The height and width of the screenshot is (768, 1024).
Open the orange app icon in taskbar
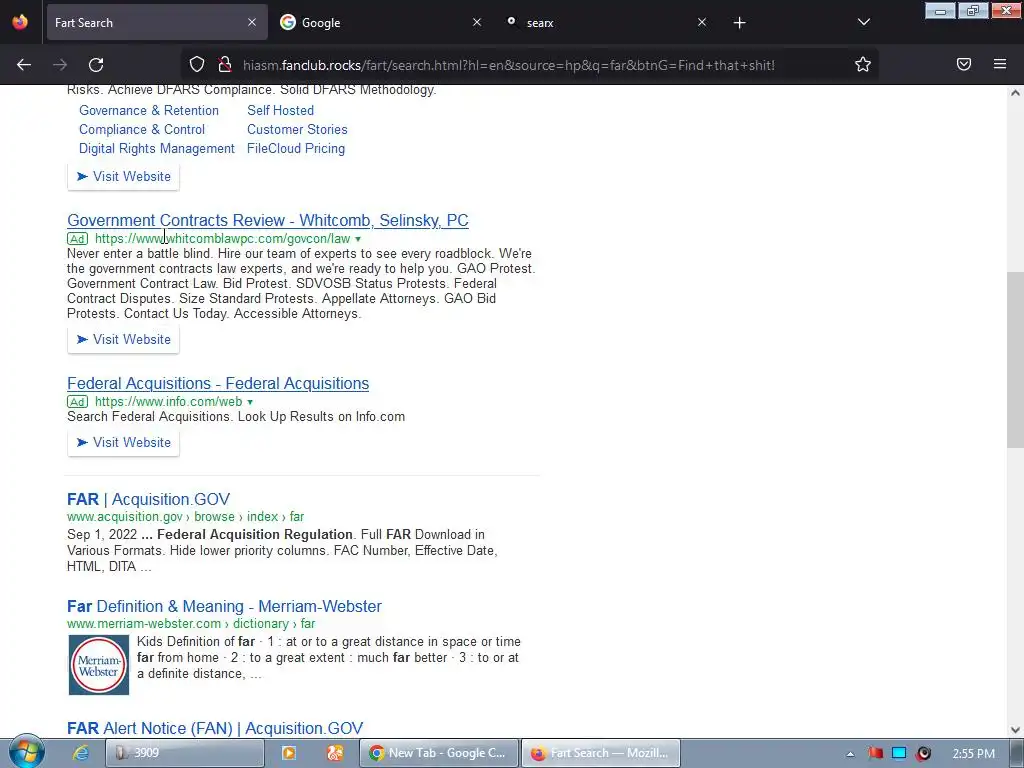tap(335, 753)
